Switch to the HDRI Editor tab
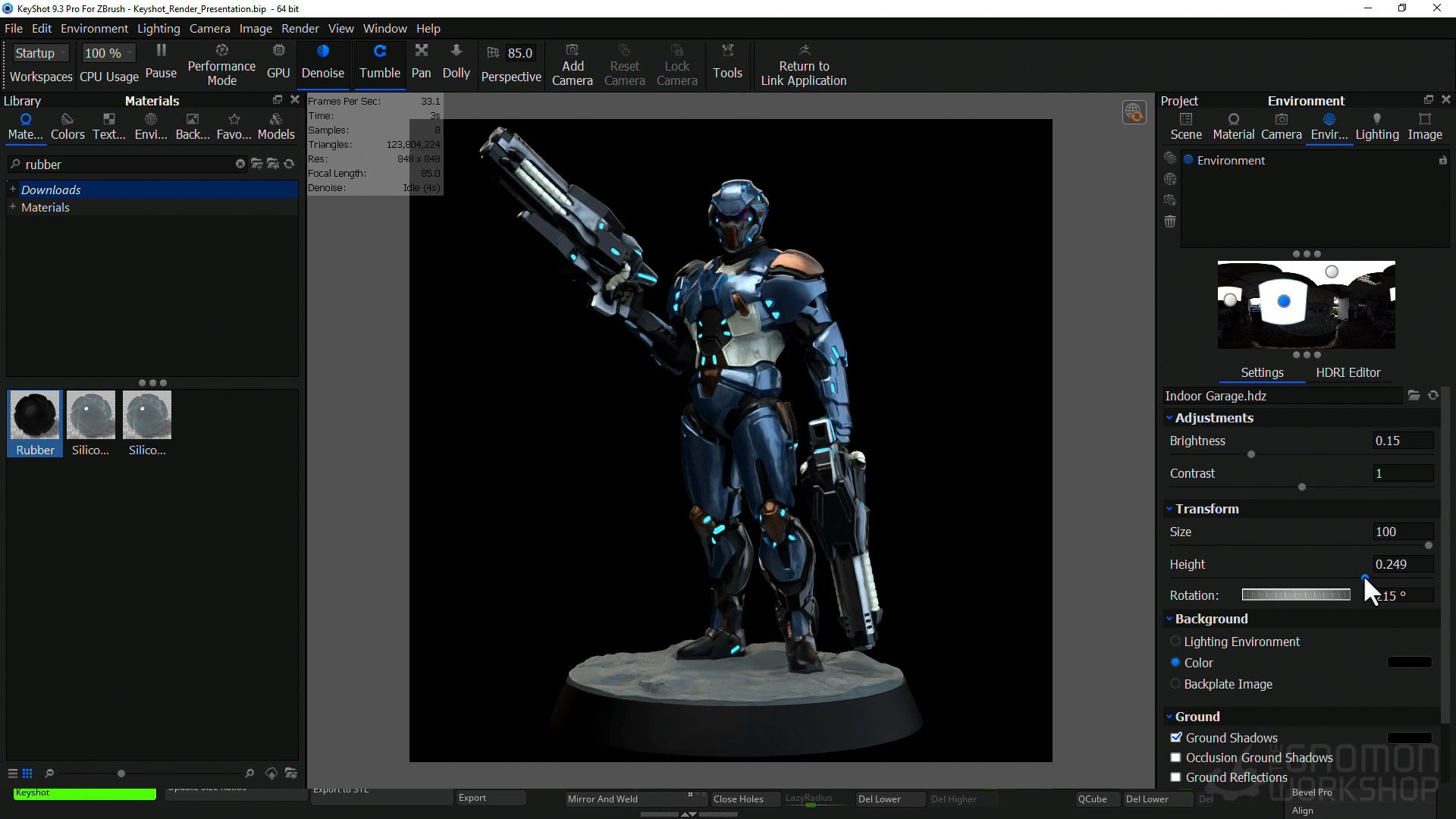The image size is (1456, 819). (x=1348, y=372)
